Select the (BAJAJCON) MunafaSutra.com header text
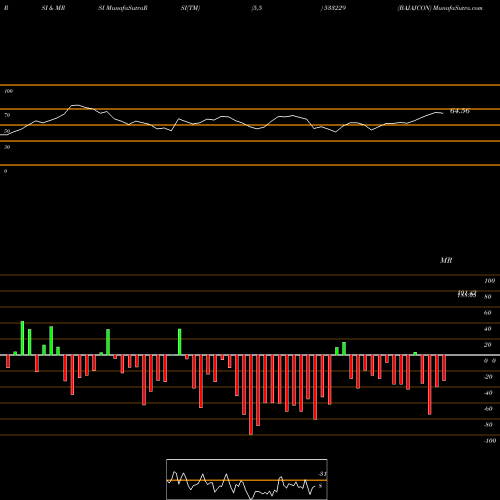The height and width of the screenshot is (500, 500). pos(440,8)
